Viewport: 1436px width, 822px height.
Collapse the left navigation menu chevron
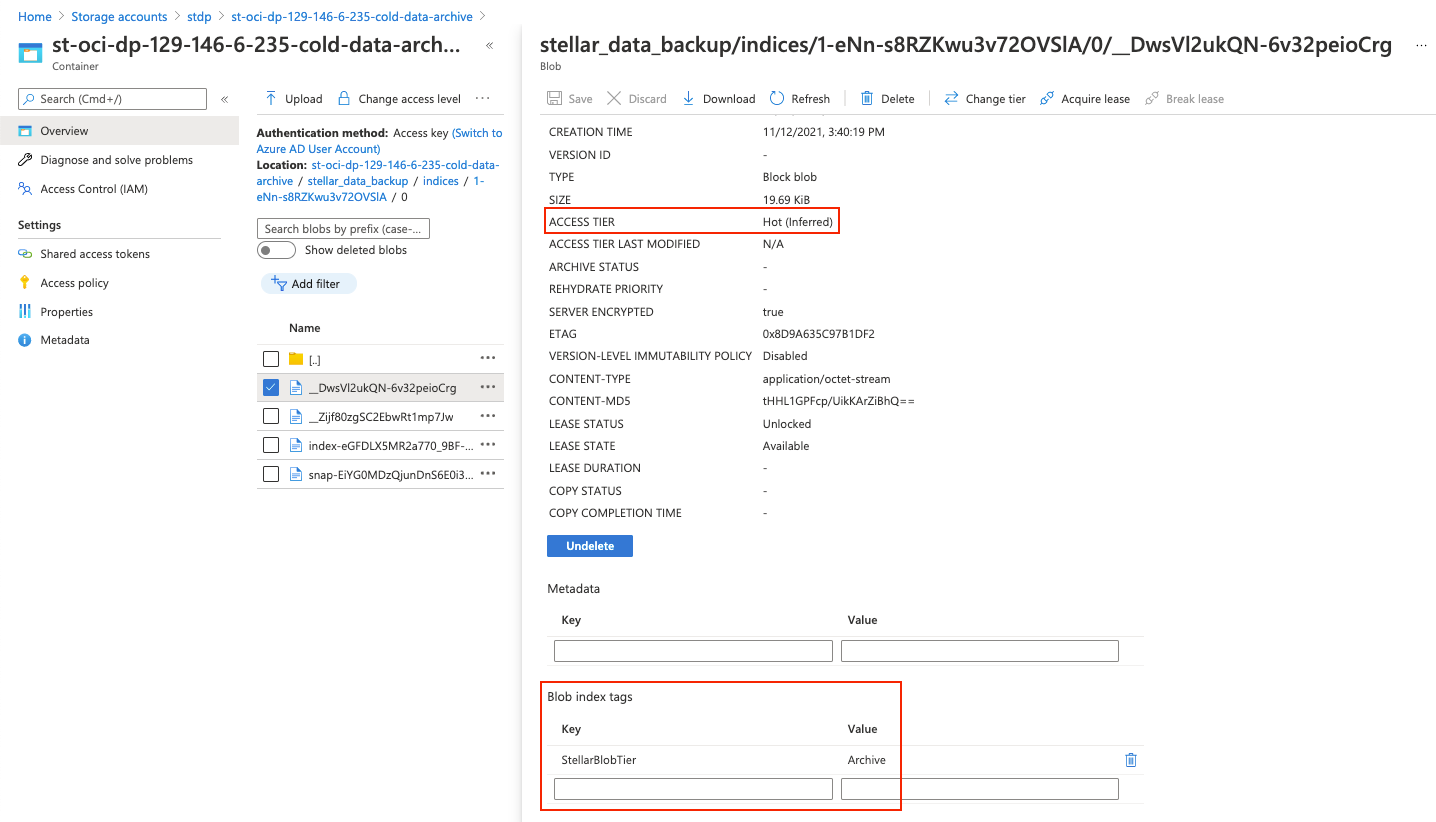tap(224, 99)
